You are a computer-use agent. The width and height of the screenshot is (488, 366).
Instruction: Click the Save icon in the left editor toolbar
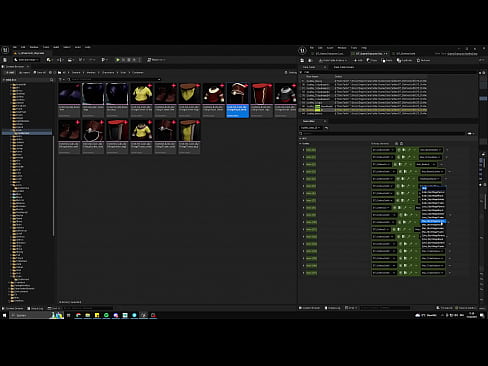click(x=5, y=60)
